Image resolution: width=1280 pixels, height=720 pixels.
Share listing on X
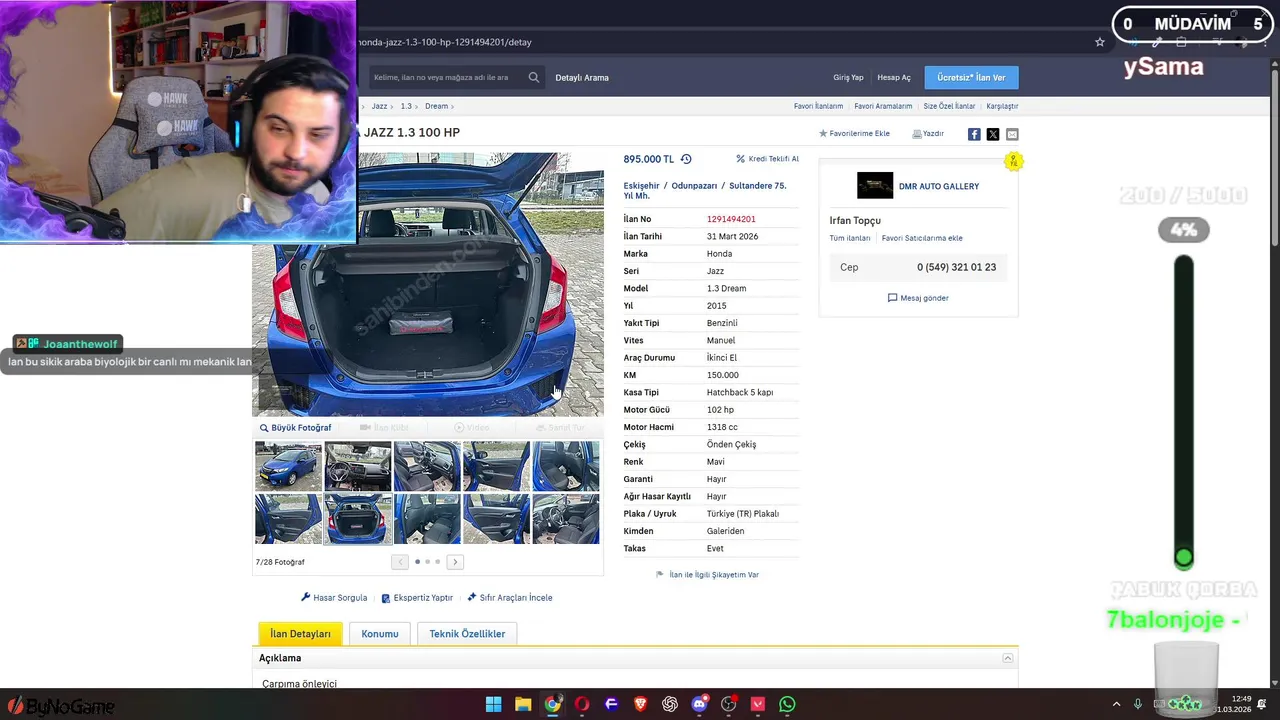click(993, 134)
